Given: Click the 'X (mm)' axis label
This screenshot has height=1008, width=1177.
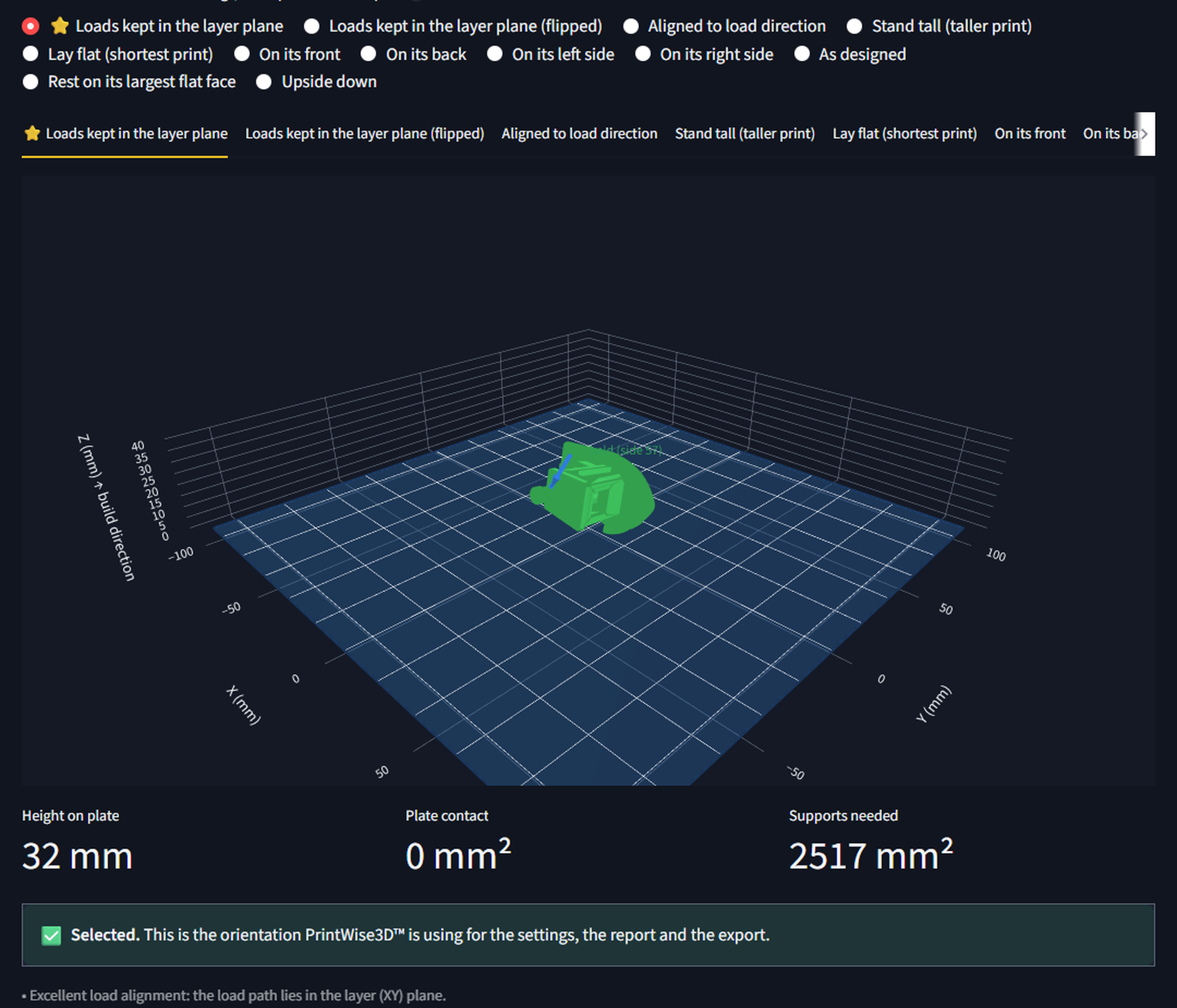Looking at the screenshot, I should [243, 705].
